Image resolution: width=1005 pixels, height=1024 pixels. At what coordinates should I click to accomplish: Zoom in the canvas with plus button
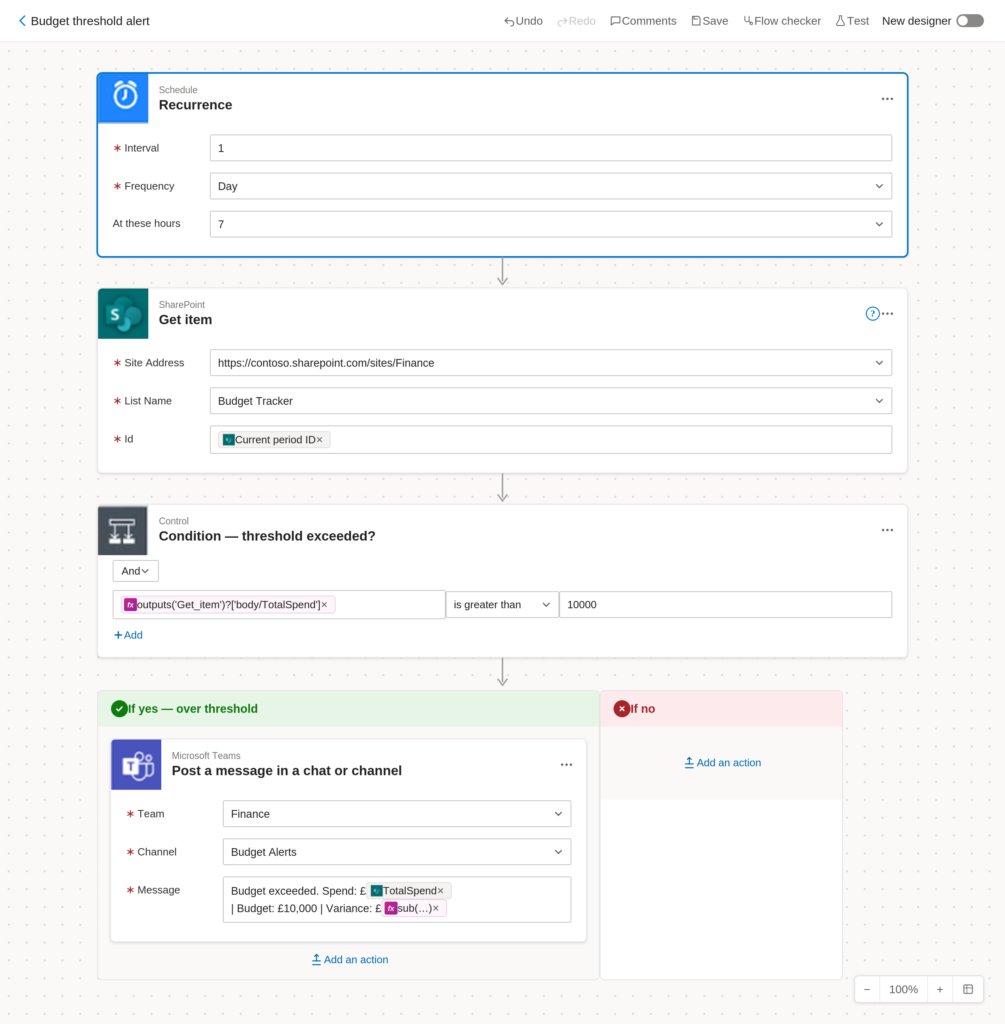pos(940,989)
